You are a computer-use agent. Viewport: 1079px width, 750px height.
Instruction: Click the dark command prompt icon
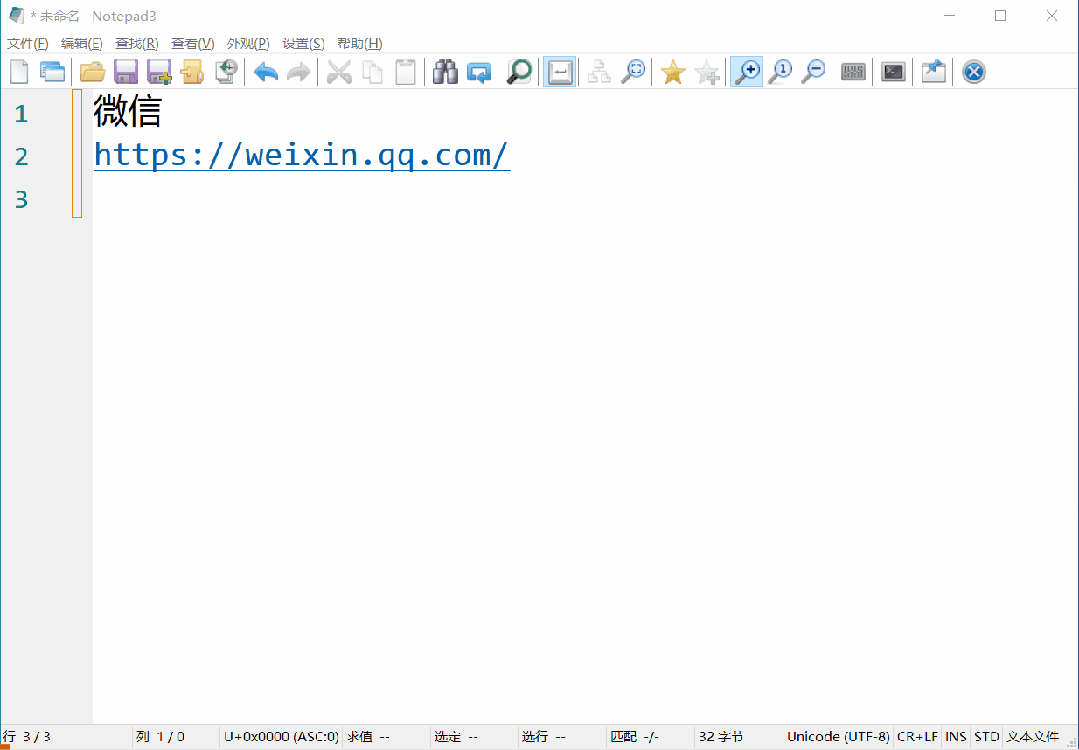[x=893, y=72]
